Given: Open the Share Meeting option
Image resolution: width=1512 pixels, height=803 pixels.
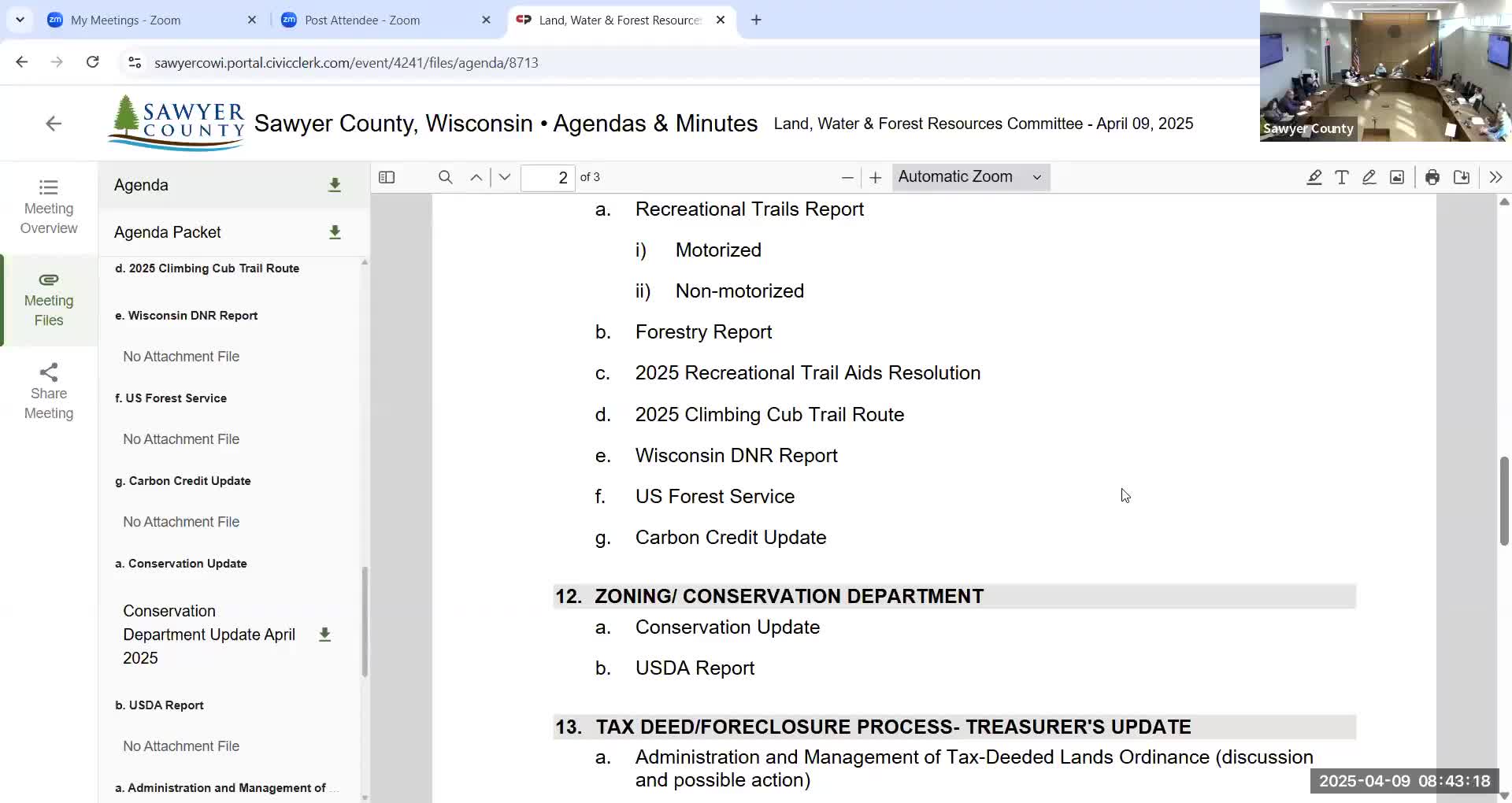Looking at the screenshot, I should coord(49,391).
